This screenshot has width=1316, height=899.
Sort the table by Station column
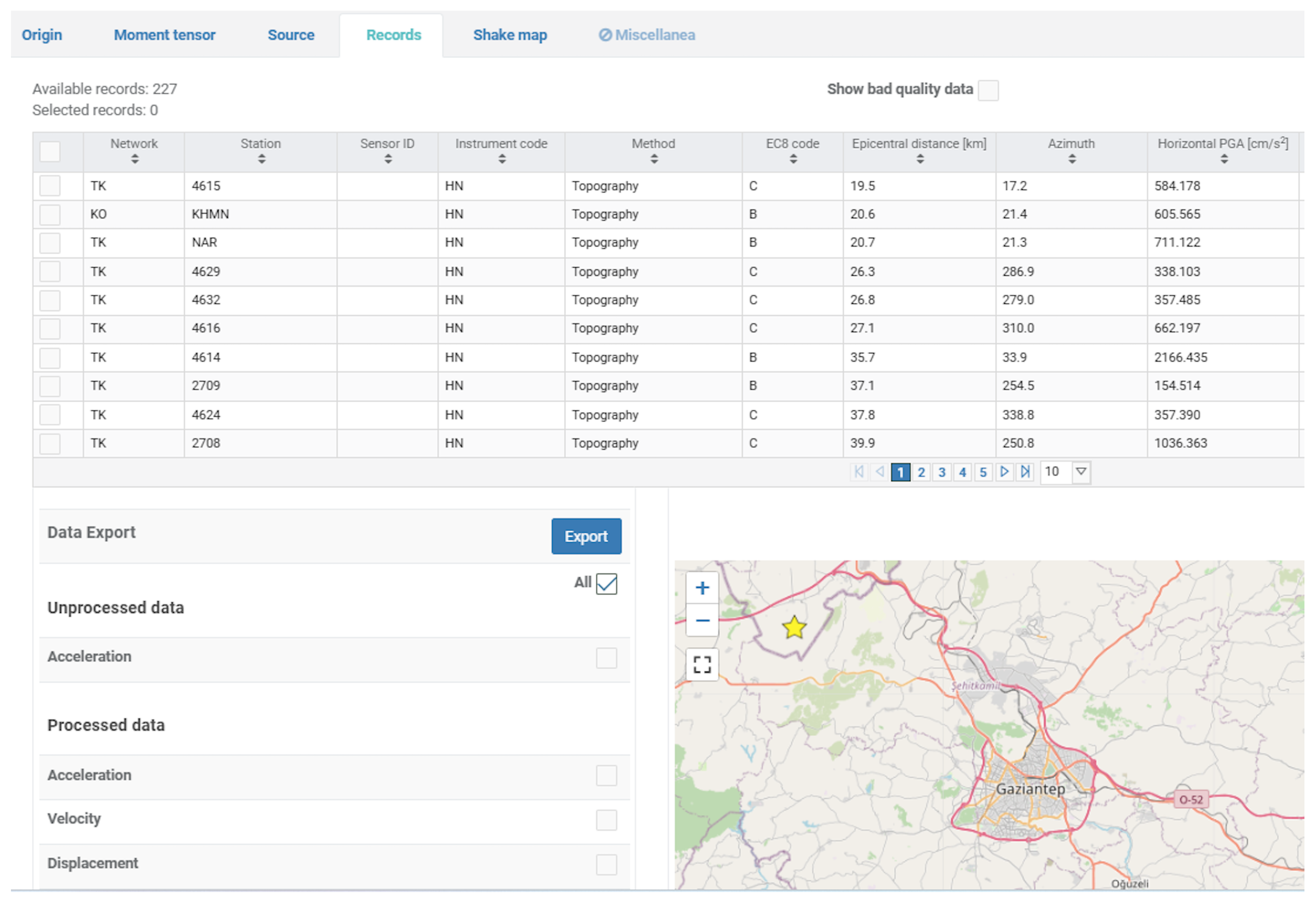tap(261, 159)
